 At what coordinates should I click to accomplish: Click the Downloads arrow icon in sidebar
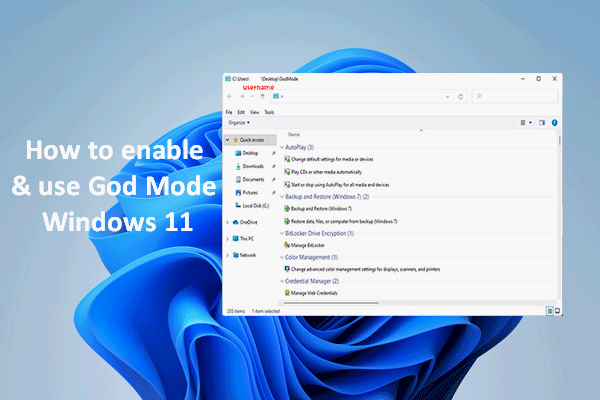coord(238,166)
